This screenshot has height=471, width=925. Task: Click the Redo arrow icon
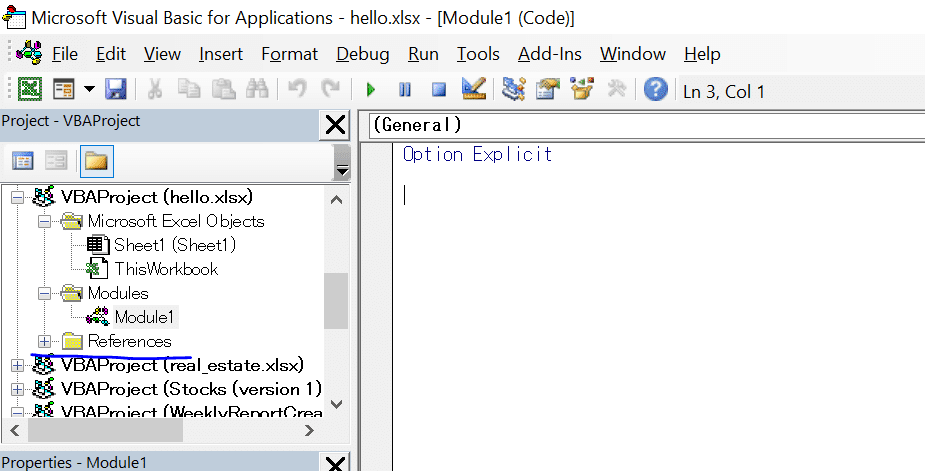tap(330, 90)
